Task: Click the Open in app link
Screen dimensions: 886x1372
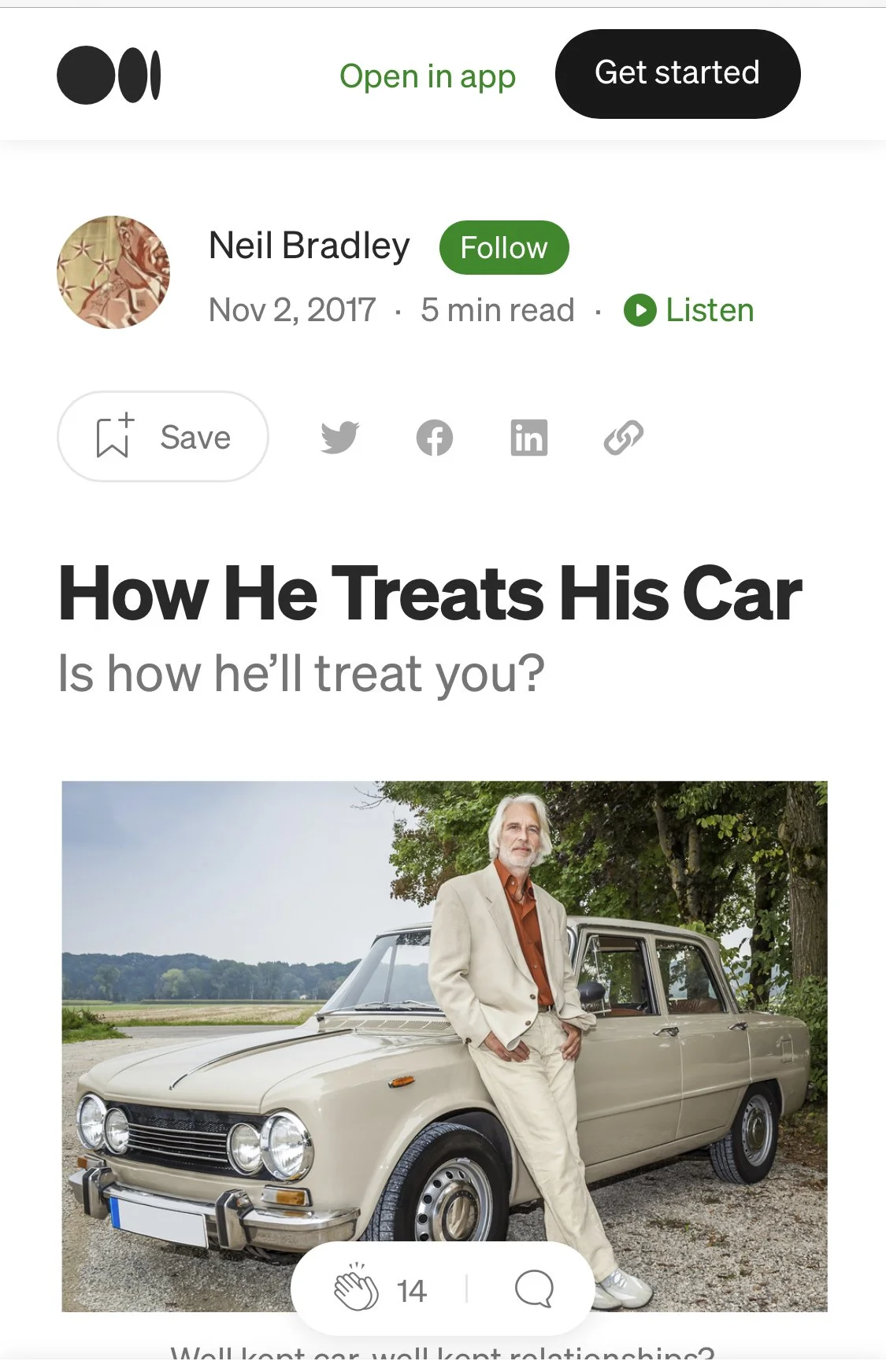Action: tap(428, 76)
